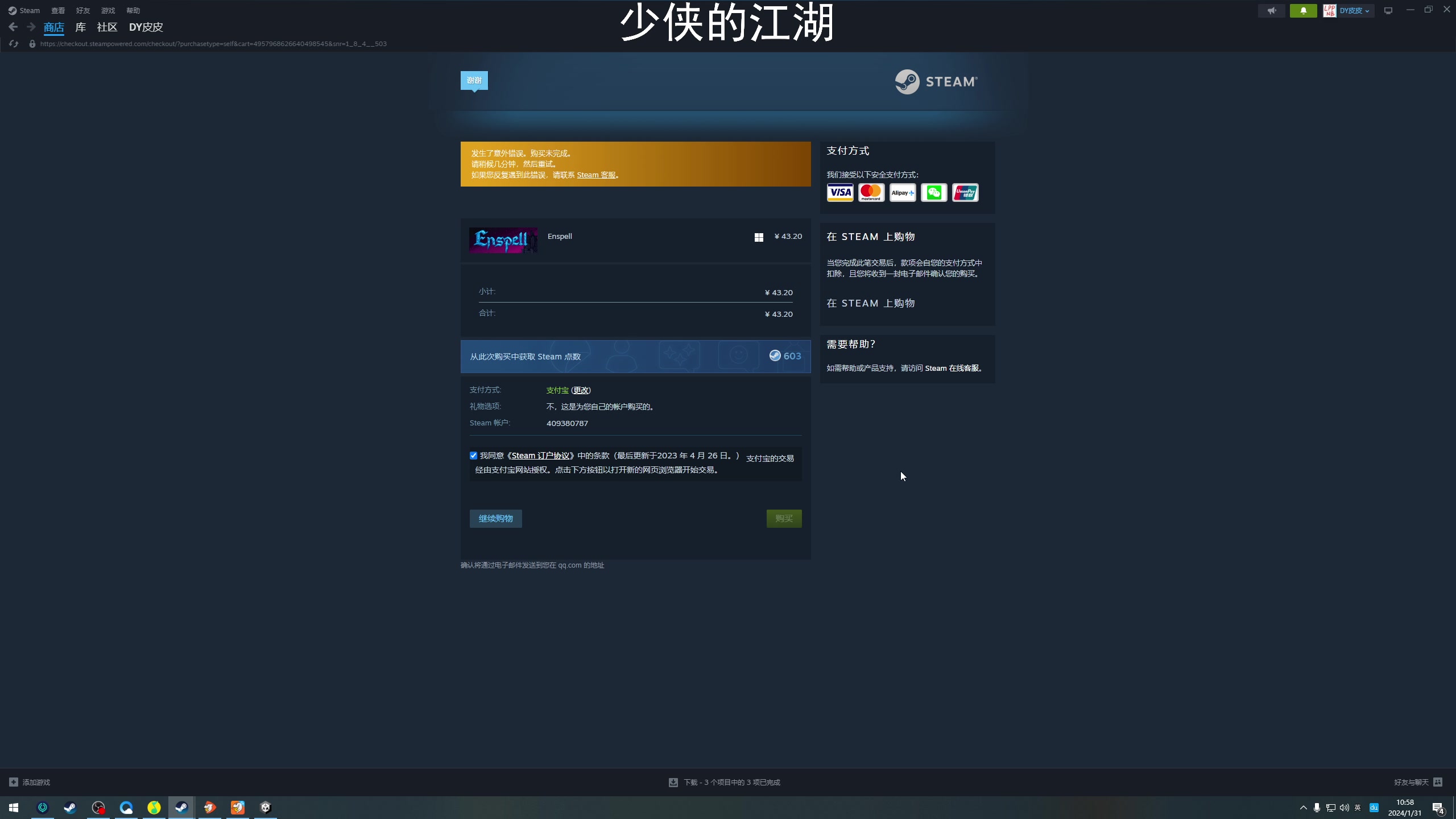Click the green 购买 button
Screen dimensions: 1456x819
(x=784, y=518)
